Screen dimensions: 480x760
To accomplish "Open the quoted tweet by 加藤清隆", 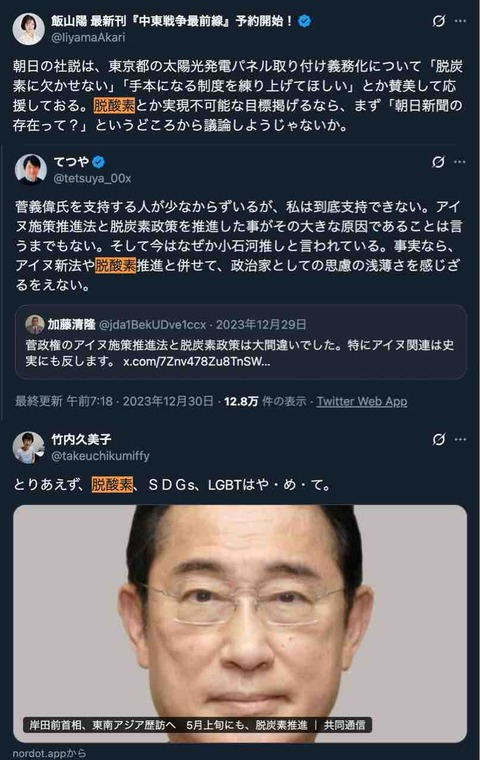I will 240,342.
